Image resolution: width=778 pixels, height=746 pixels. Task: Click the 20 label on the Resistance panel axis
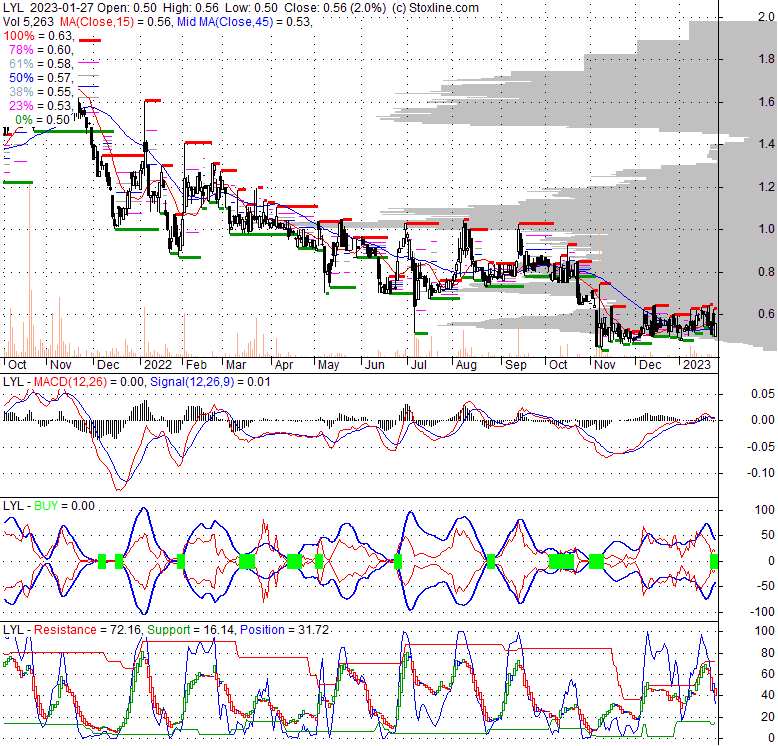(768, 717)
